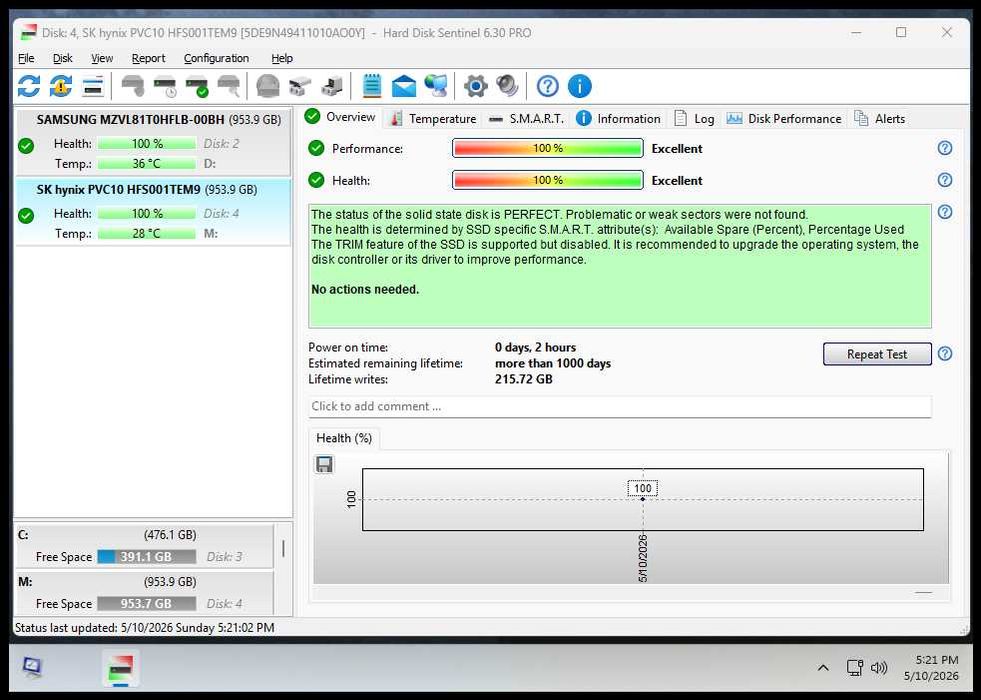Open the Alerts tab
Viewport: 981px width, 700px height.
coord(880,119)
